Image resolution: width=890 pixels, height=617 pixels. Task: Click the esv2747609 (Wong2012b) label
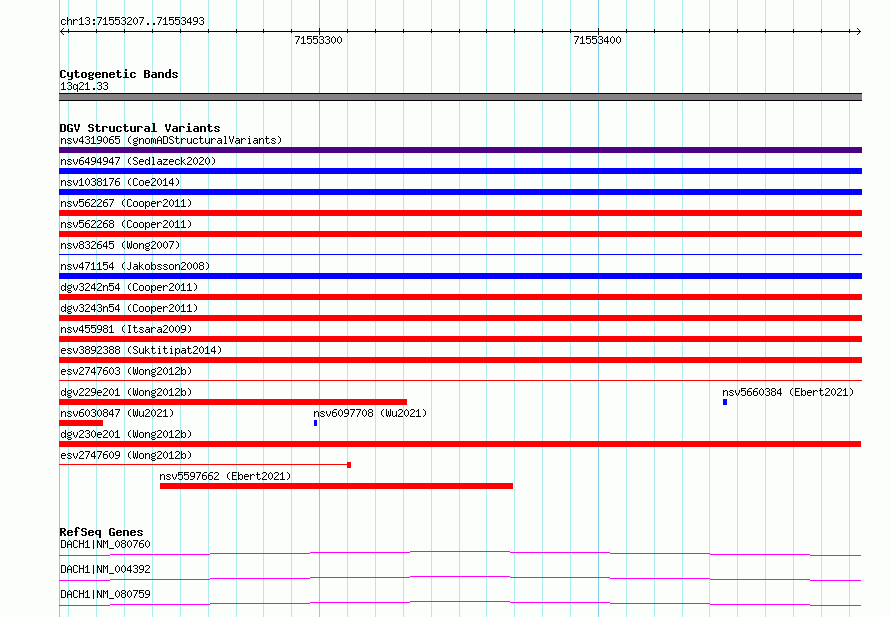click(x=126, y=455)
